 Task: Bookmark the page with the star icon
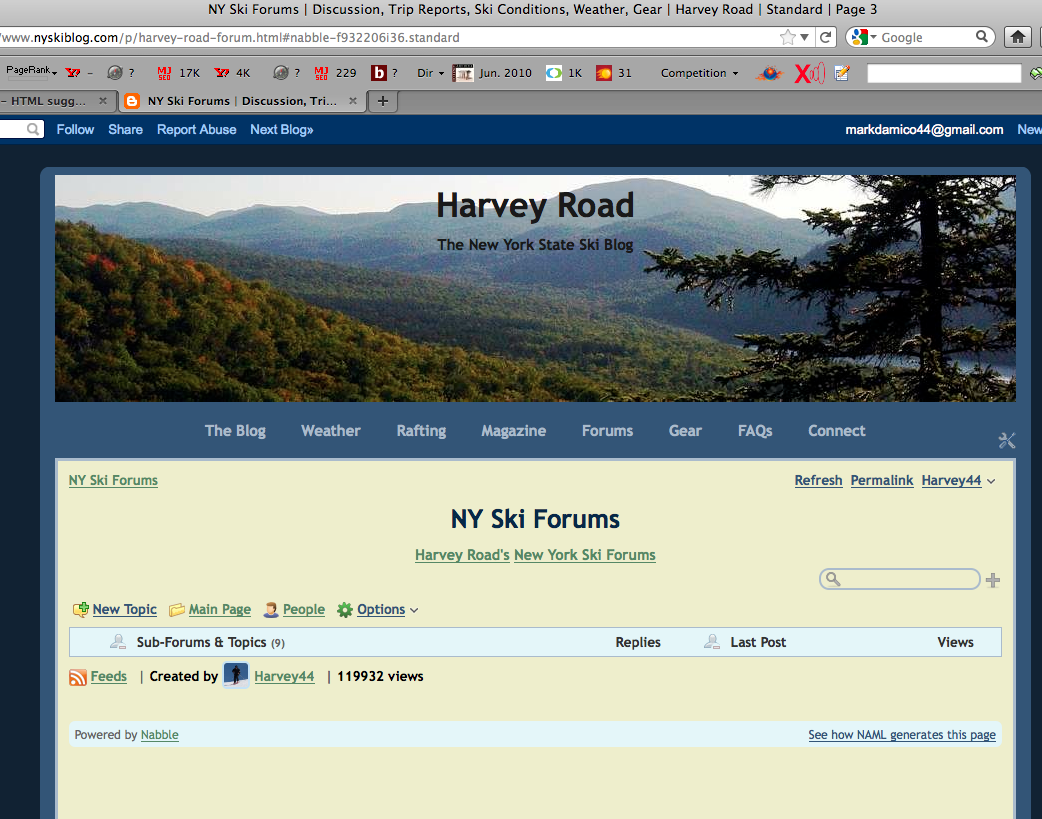(788, 37)
